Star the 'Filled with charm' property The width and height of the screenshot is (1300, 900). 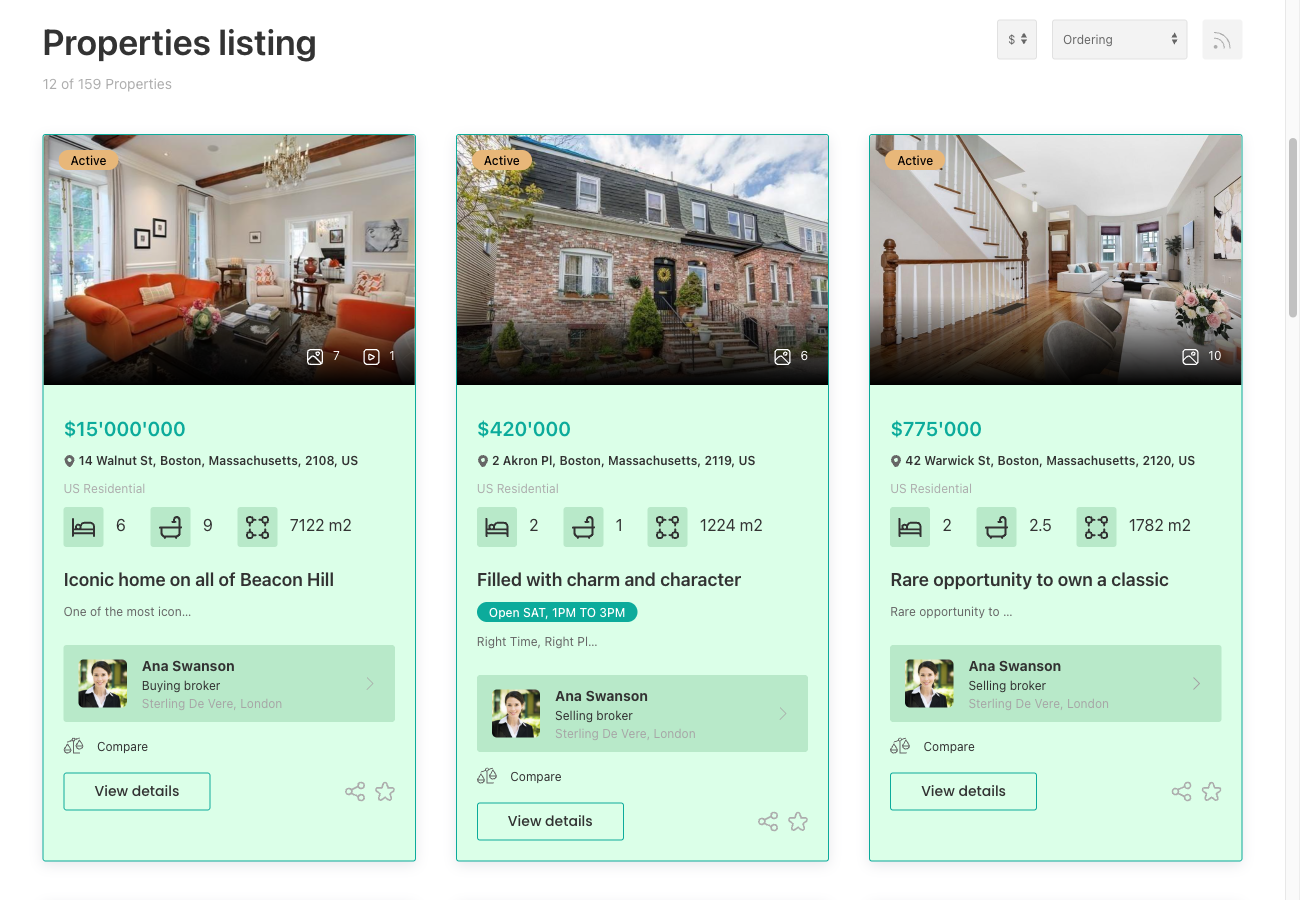click(x=798, y=821)
